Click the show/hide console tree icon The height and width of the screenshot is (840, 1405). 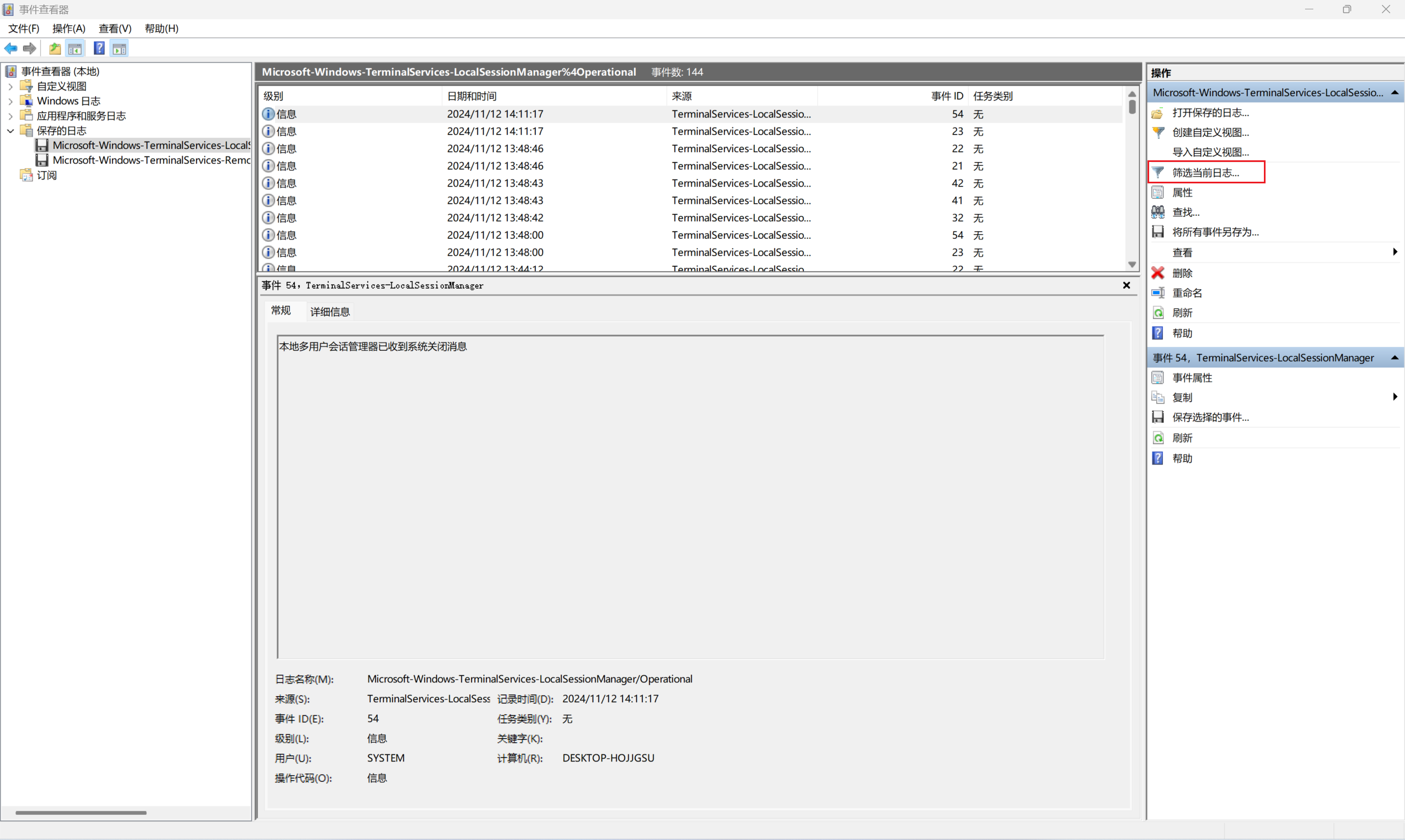point(75,49)
